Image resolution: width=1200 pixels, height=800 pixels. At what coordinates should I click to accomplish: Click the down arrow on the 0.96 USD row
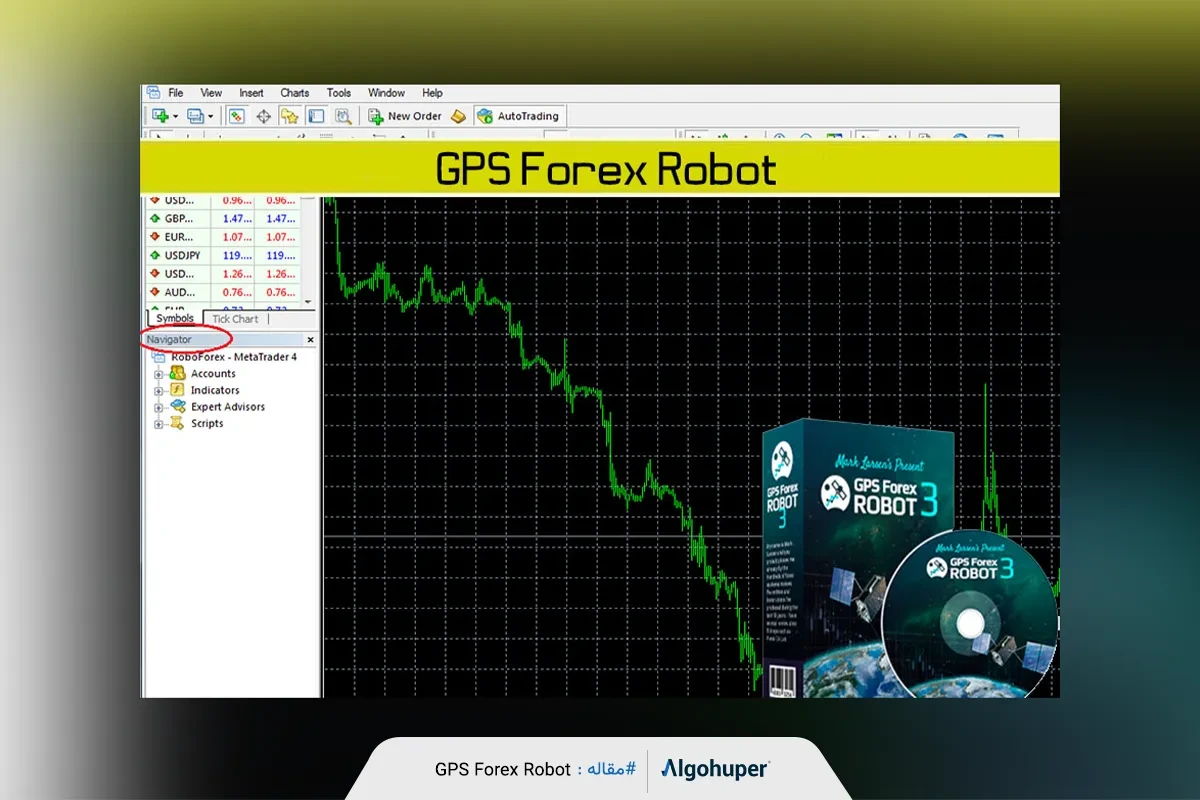pyautogui.click(x=156, y=200)
